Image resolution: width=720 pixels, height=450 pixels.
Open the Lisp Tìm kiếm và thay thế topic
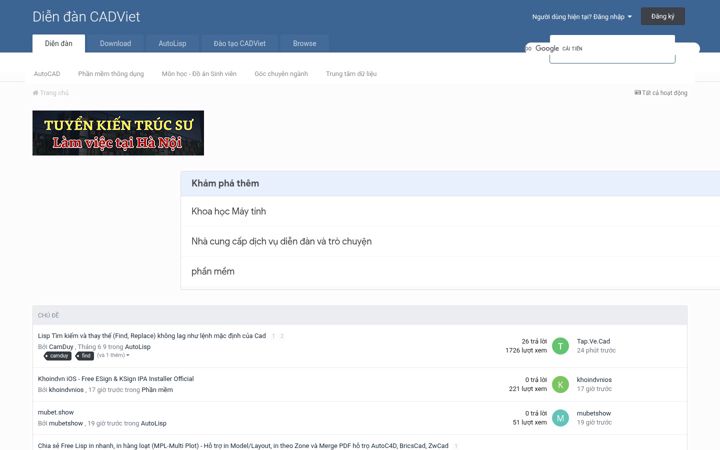pos(152,336)
